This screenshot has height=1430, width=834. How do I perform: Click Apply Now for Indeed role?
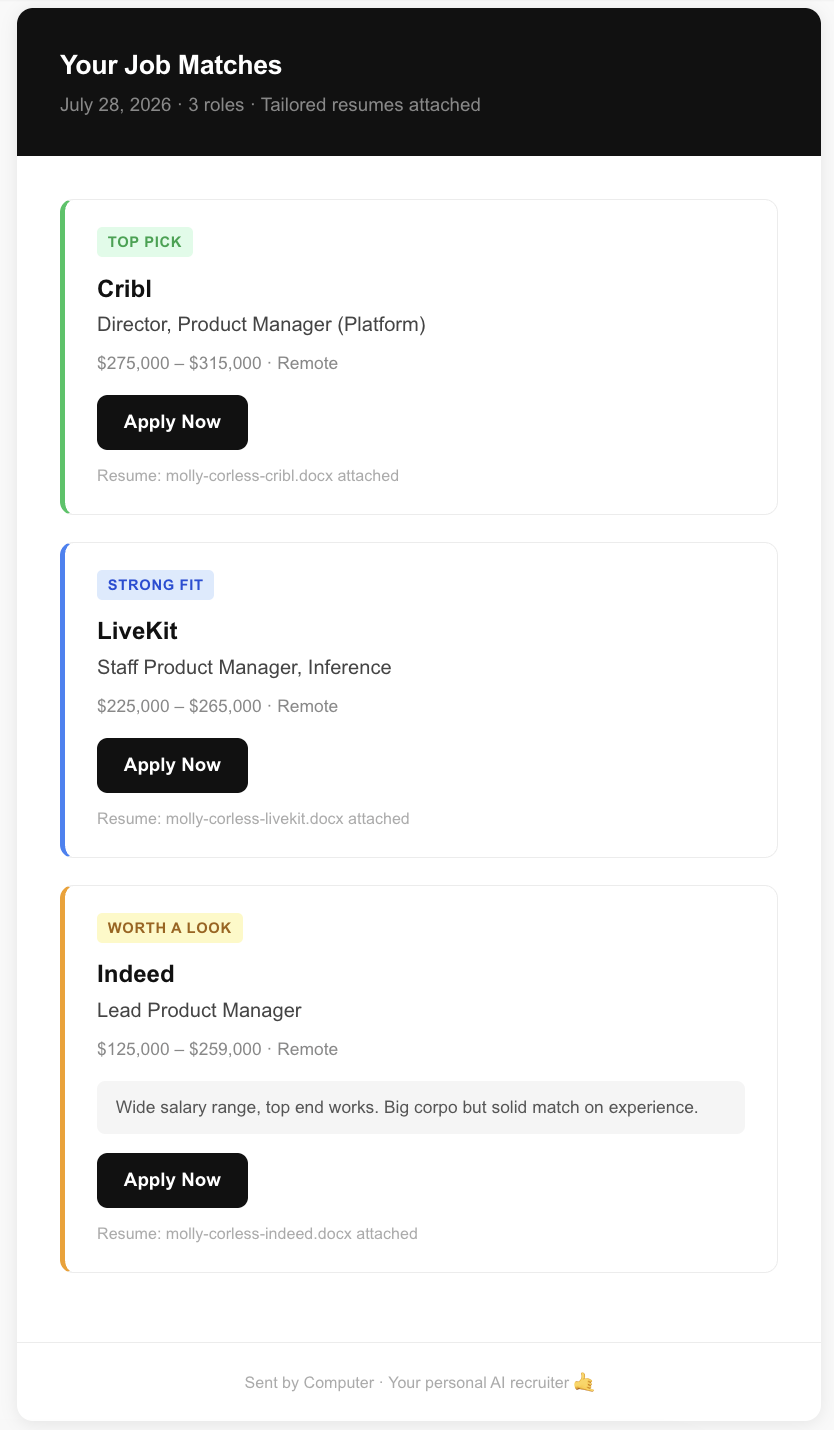pos(172,1180)
